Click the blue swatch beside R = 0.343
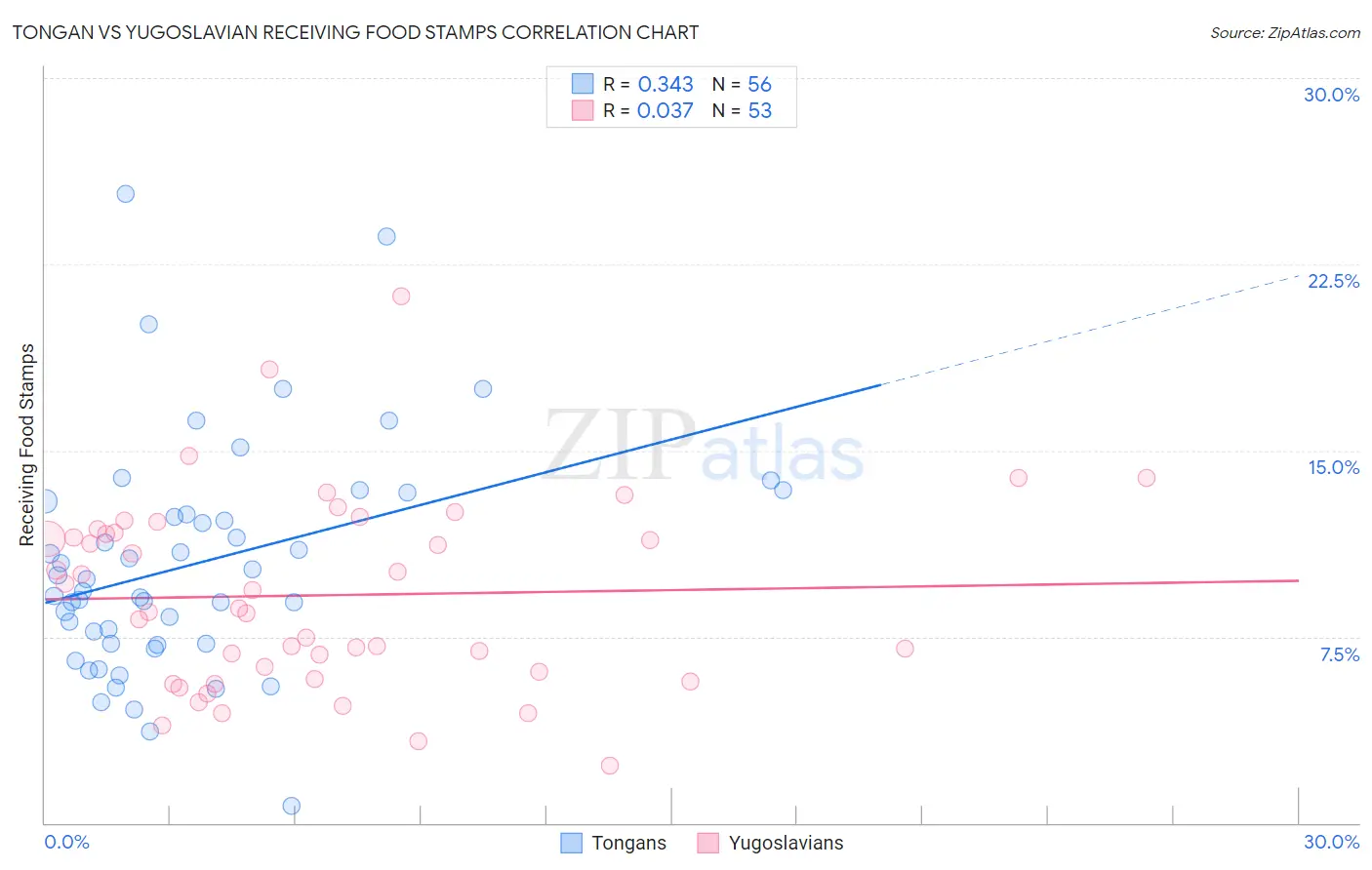This screenshot has width=1372, height=870. tap(583, 84)
